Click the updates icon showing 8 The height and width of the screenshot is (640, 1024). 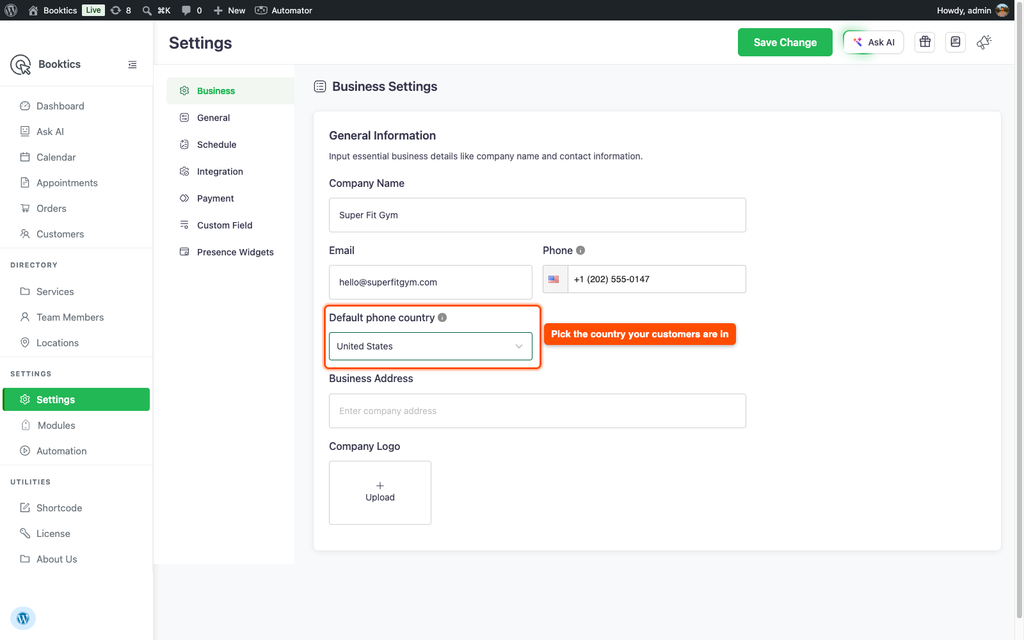pos(121,10)
